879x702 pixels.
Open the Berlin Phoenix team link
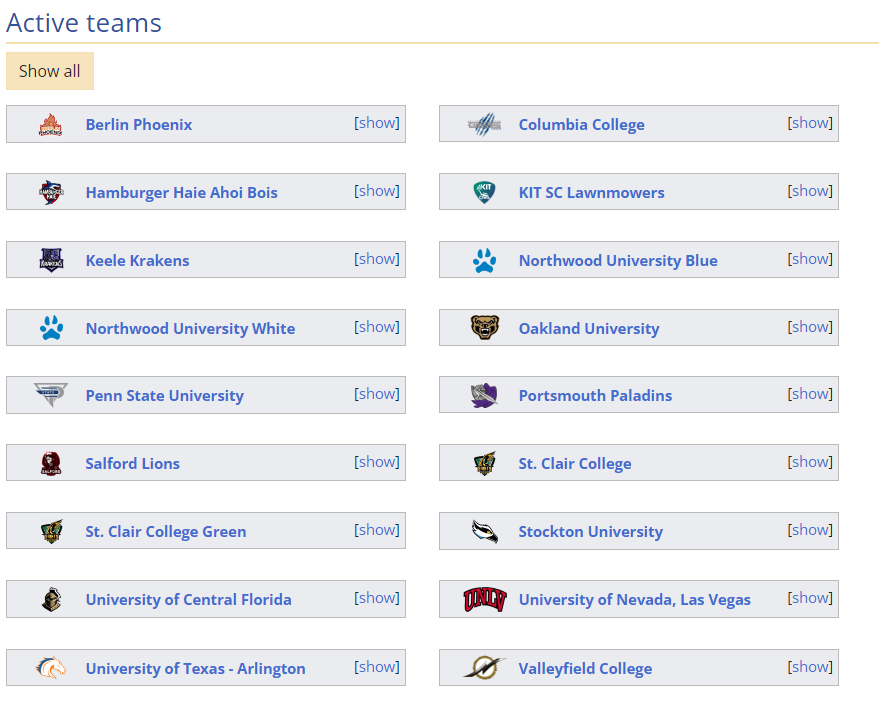(138, 124)
